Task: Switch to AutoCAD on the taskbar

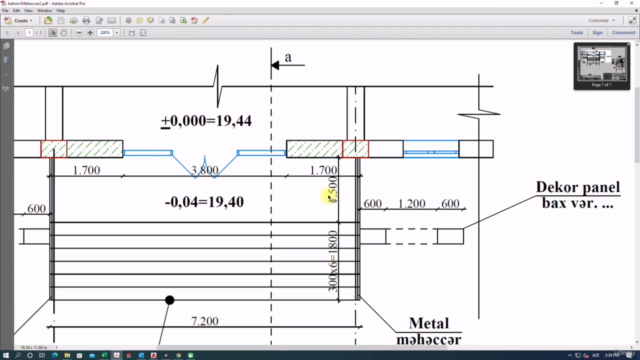Action: (154, 356)
